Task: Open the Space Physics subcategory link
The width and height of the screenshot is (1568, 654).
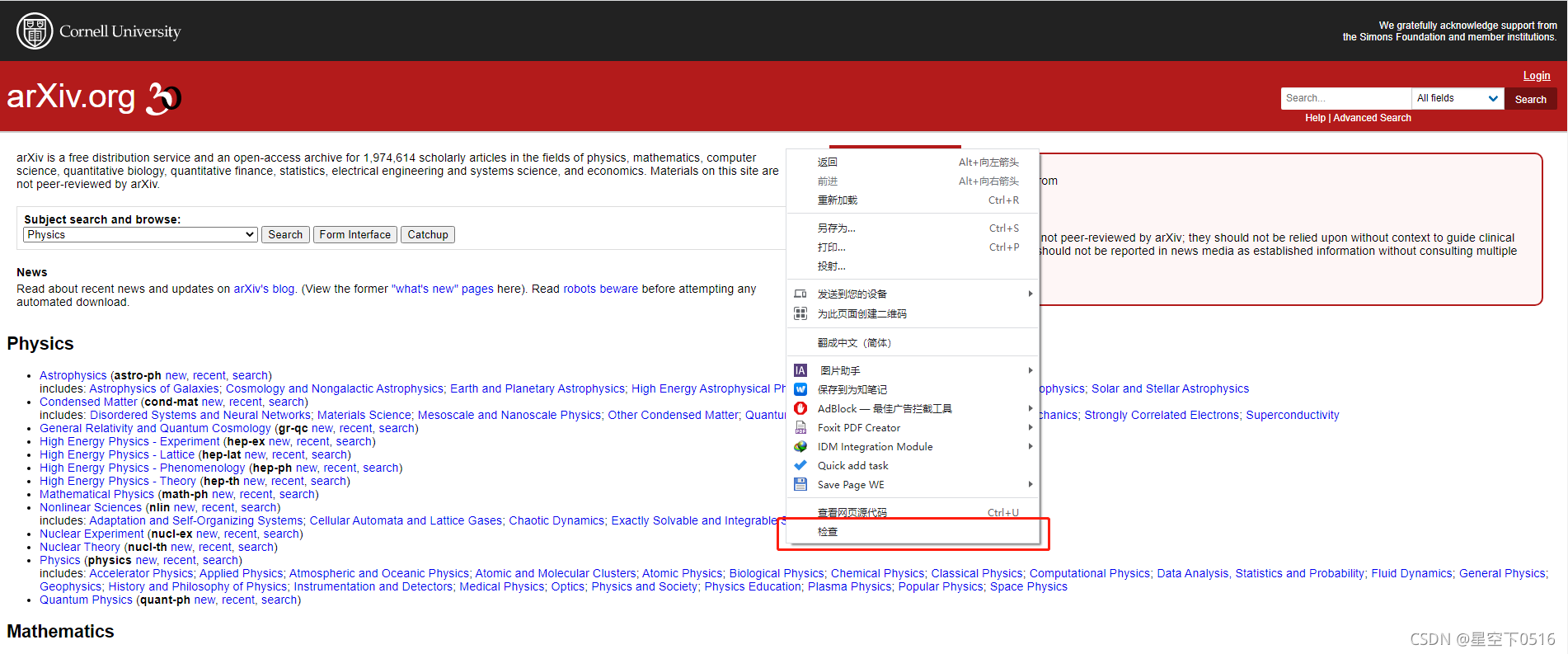Action: point(1028,586)
